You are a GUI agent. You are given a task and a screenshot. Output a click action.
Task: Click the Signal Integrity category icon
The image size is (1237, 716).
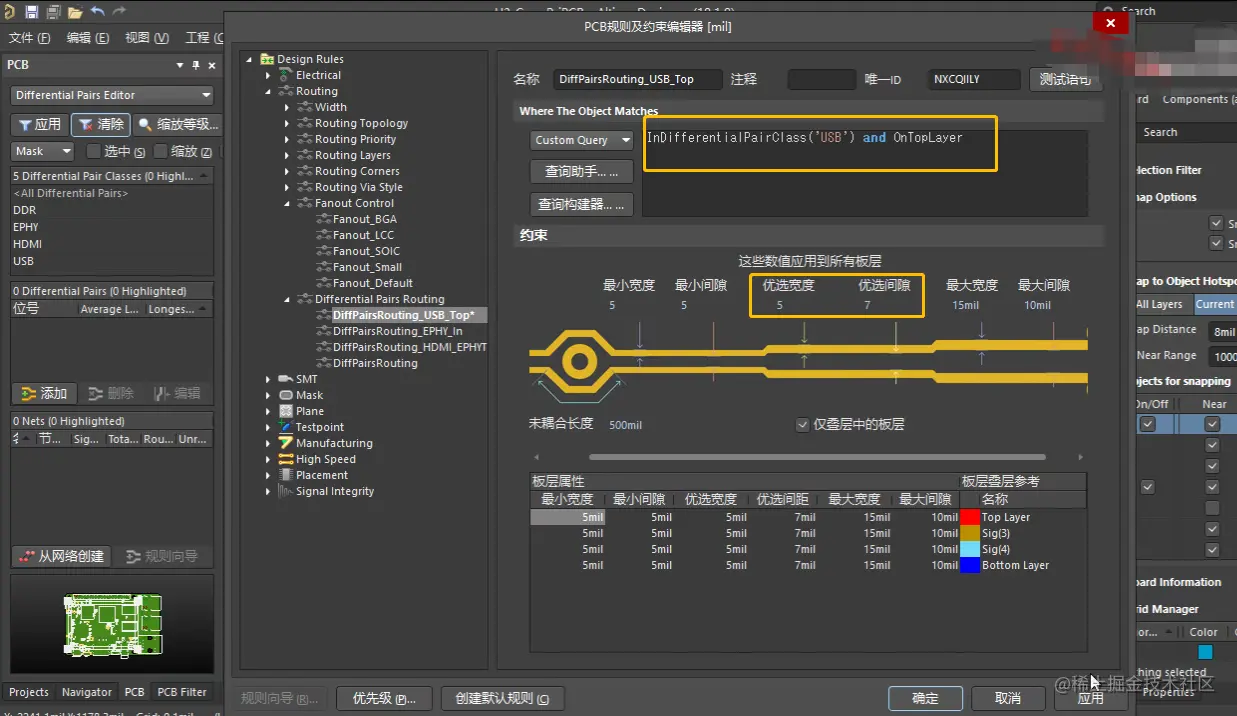pyautogui.click(x=286, y=491)
